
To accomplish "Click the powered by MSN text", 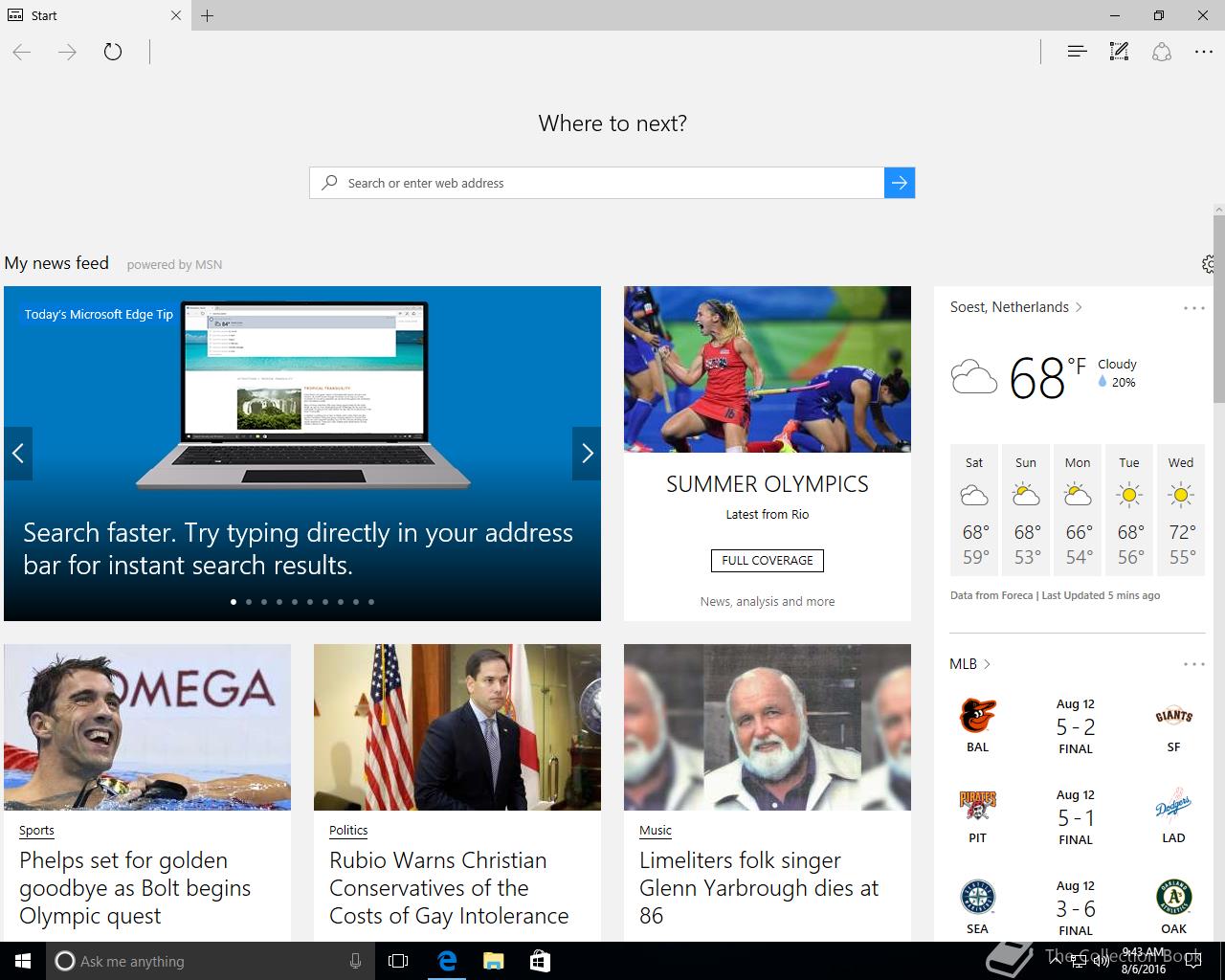I will (x=174, y=265).
